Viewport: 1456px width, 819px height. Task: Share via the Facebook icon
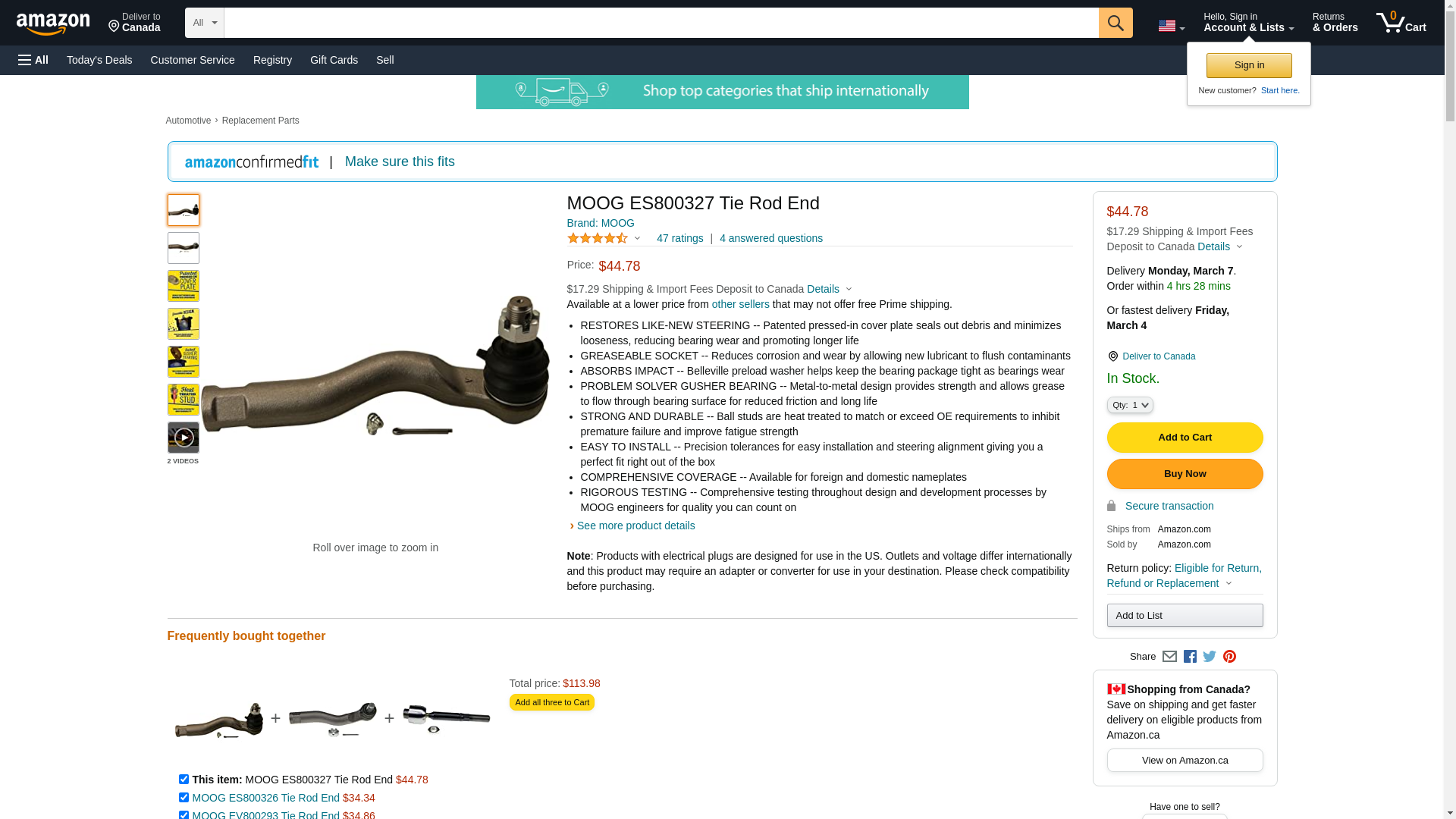click(x=1190, y=657)
